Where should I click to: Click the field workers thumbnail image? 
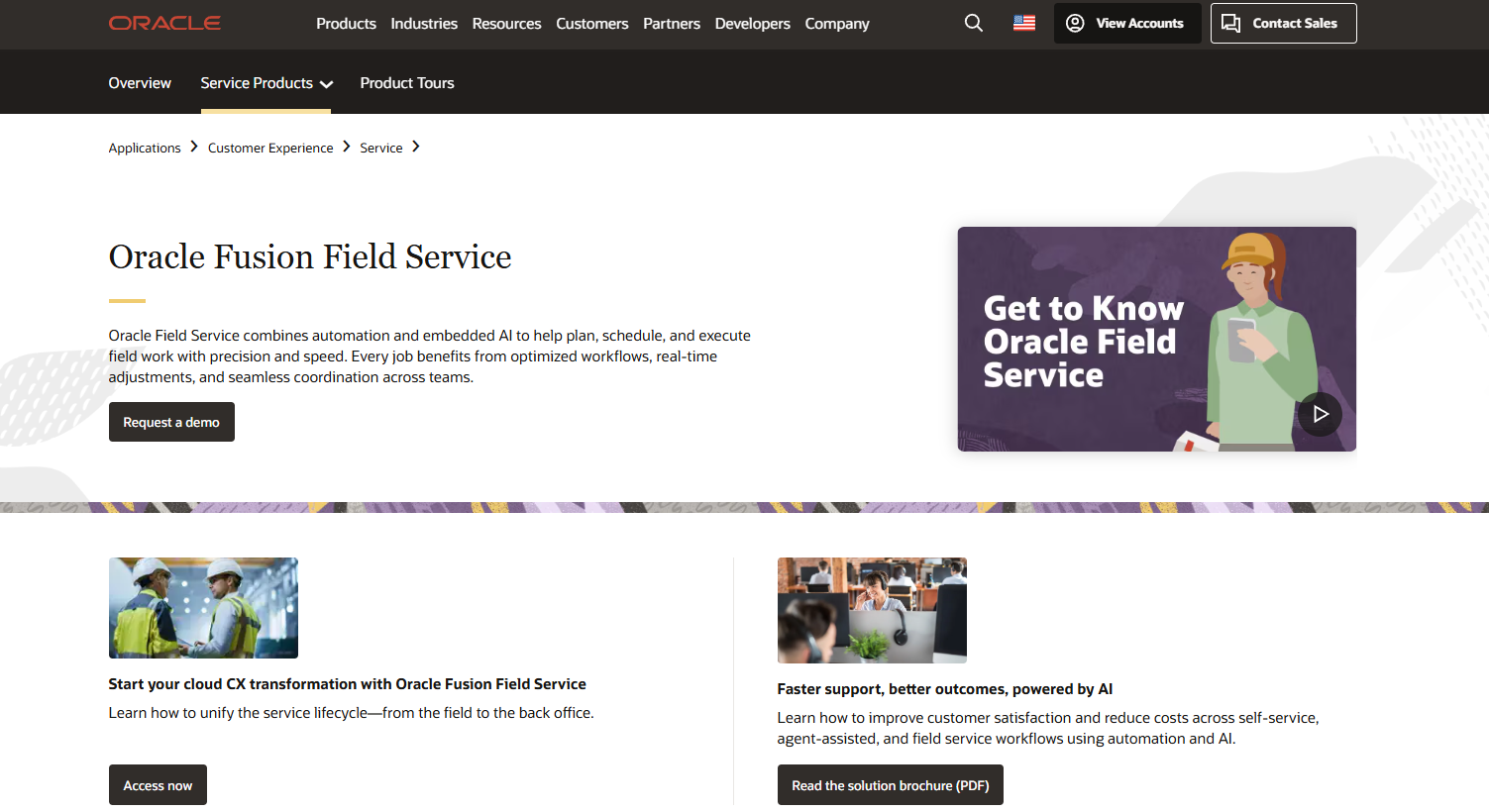(x=203, y=607)
